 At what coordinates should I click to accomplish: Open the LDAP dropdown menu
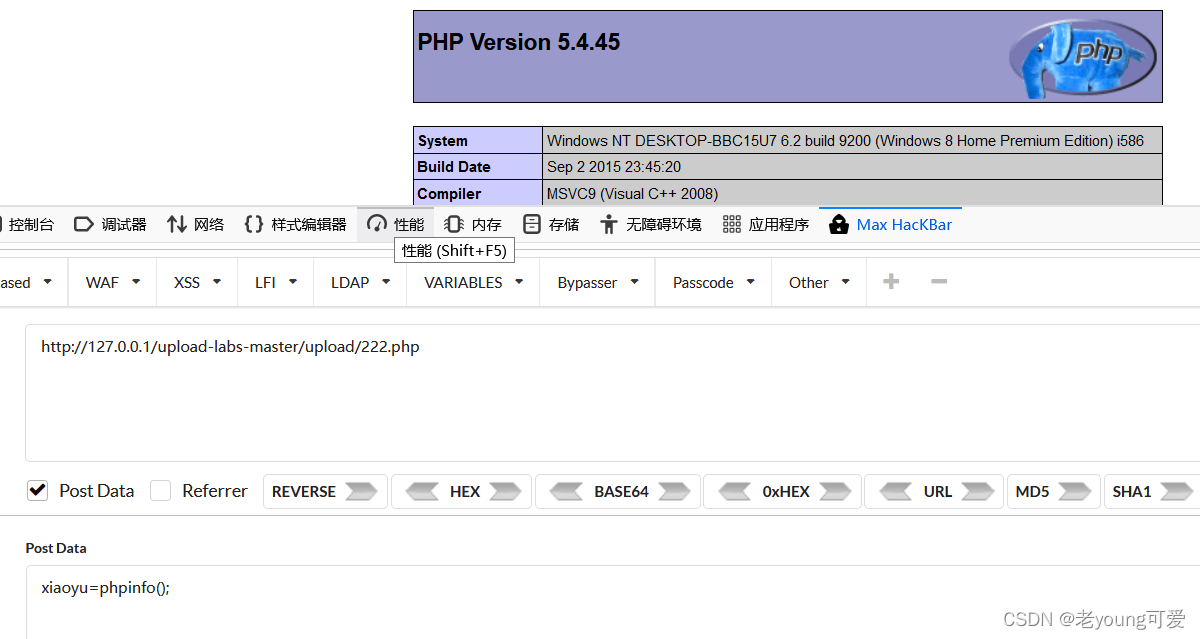coord(360,282)
